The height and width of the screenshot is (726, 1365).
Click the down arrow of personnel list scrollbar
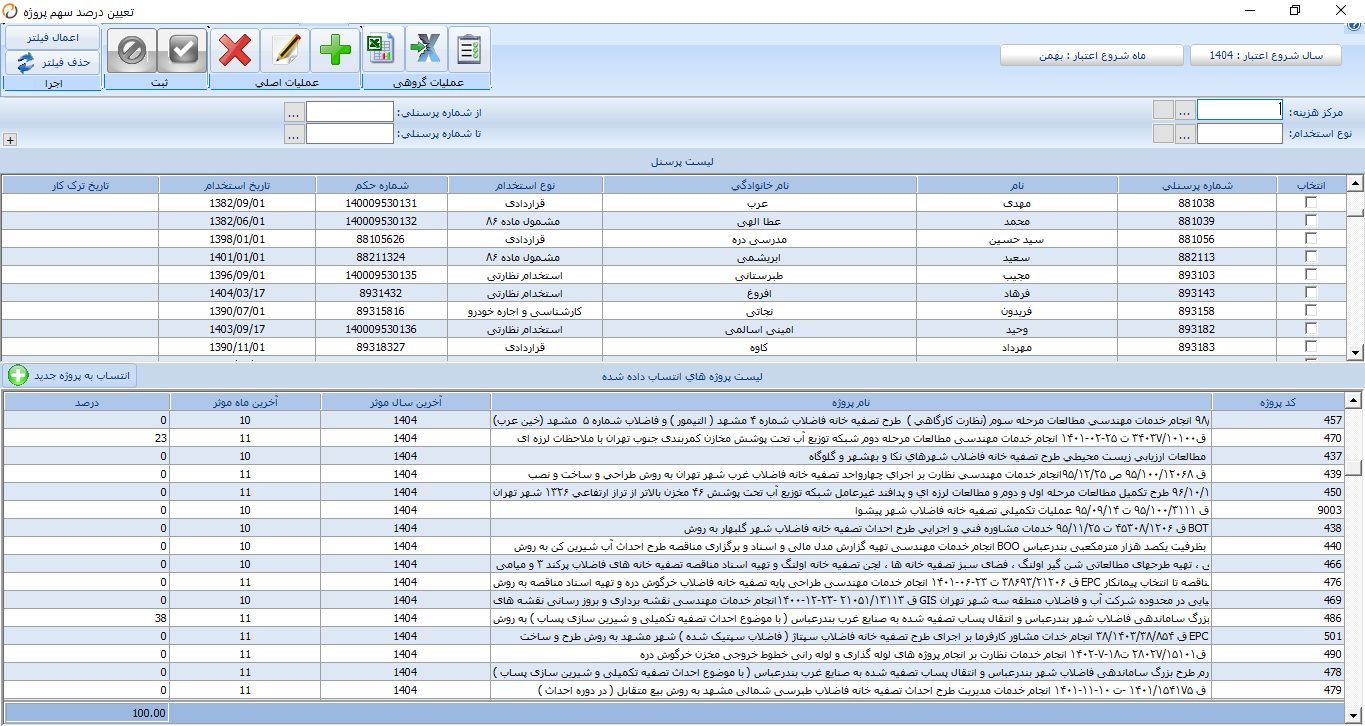coord(1355,352)
